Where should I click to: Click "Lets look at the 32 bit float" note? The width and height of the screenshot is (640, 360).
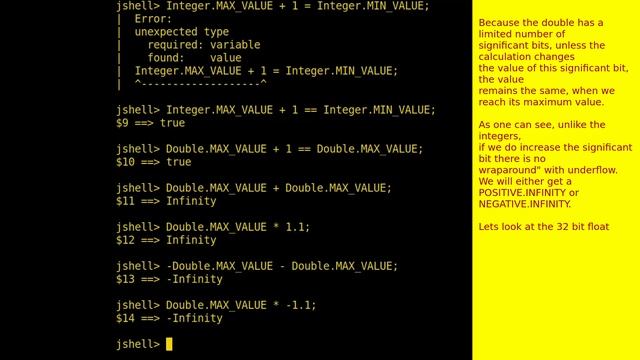(544, 227)
